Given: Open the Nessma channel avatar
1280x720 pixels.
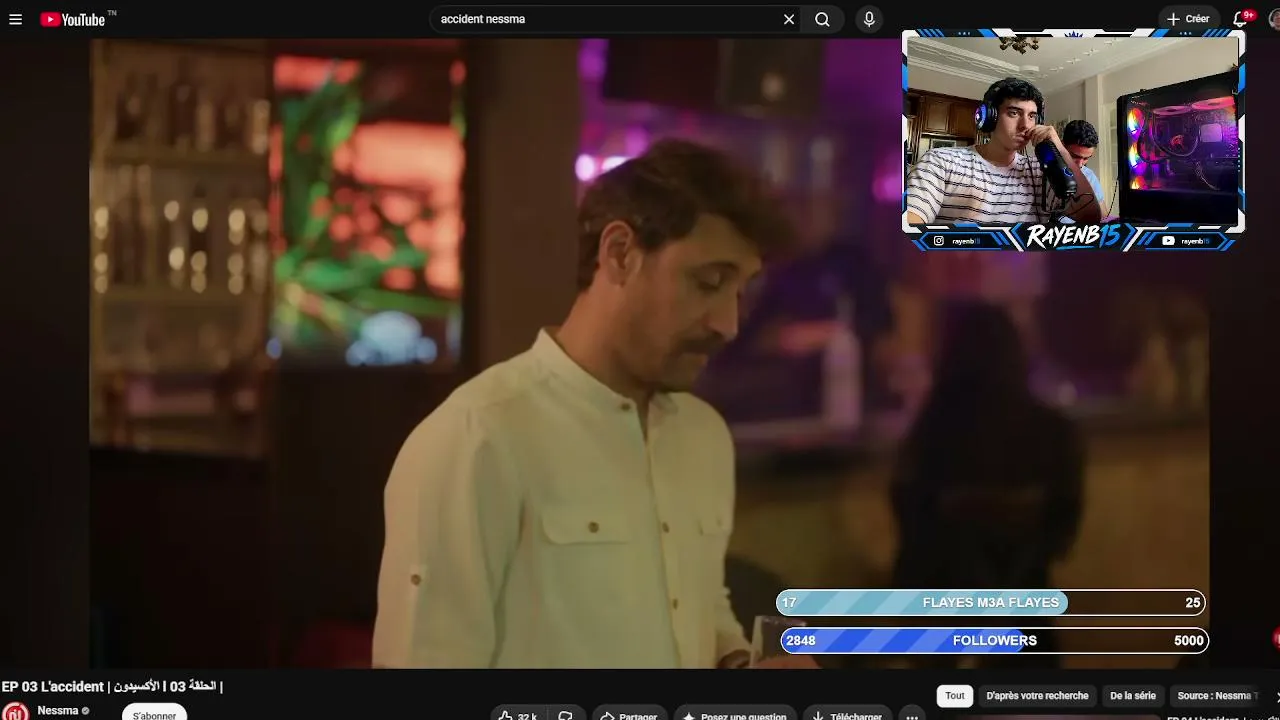Looking at the screenshot, I should click(x=15, y=711).
